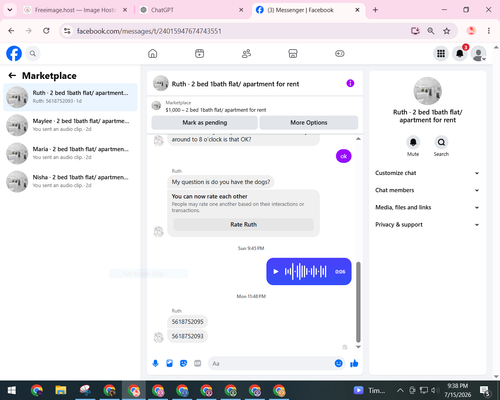This screenshot has width=500, height=400.
Task: Open the account profile avatar menu
Action: pos(479,53)
